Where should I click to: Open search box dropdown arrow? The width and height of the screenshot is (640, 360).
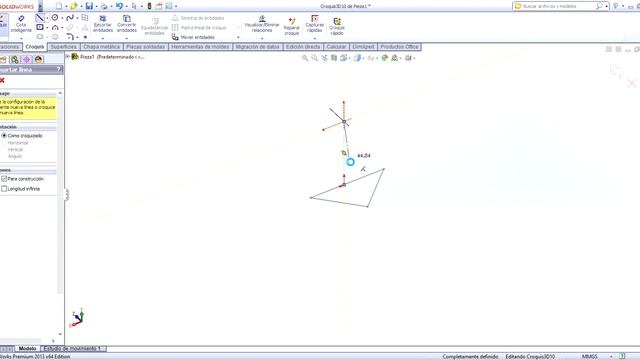(607, 6)
